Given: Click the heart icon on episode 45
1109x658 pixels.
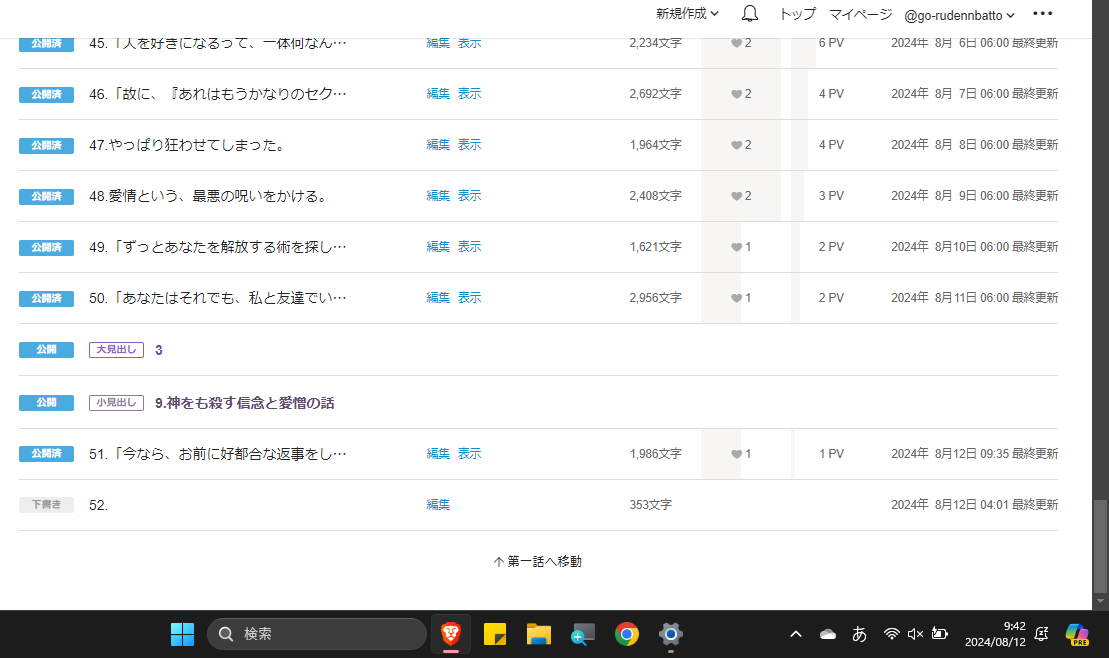Looking at the screenshot, I should click(x=737, y=43).
